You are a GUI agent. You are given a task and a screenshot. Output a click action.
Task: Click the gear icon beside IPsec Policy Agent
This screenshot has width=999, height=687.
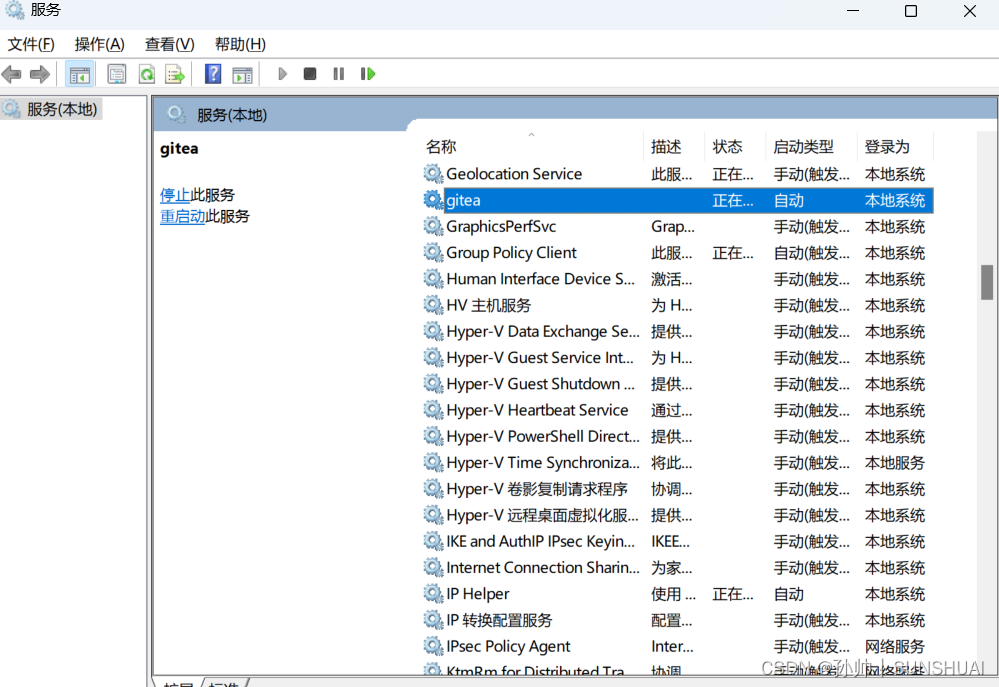coord(433,646)
